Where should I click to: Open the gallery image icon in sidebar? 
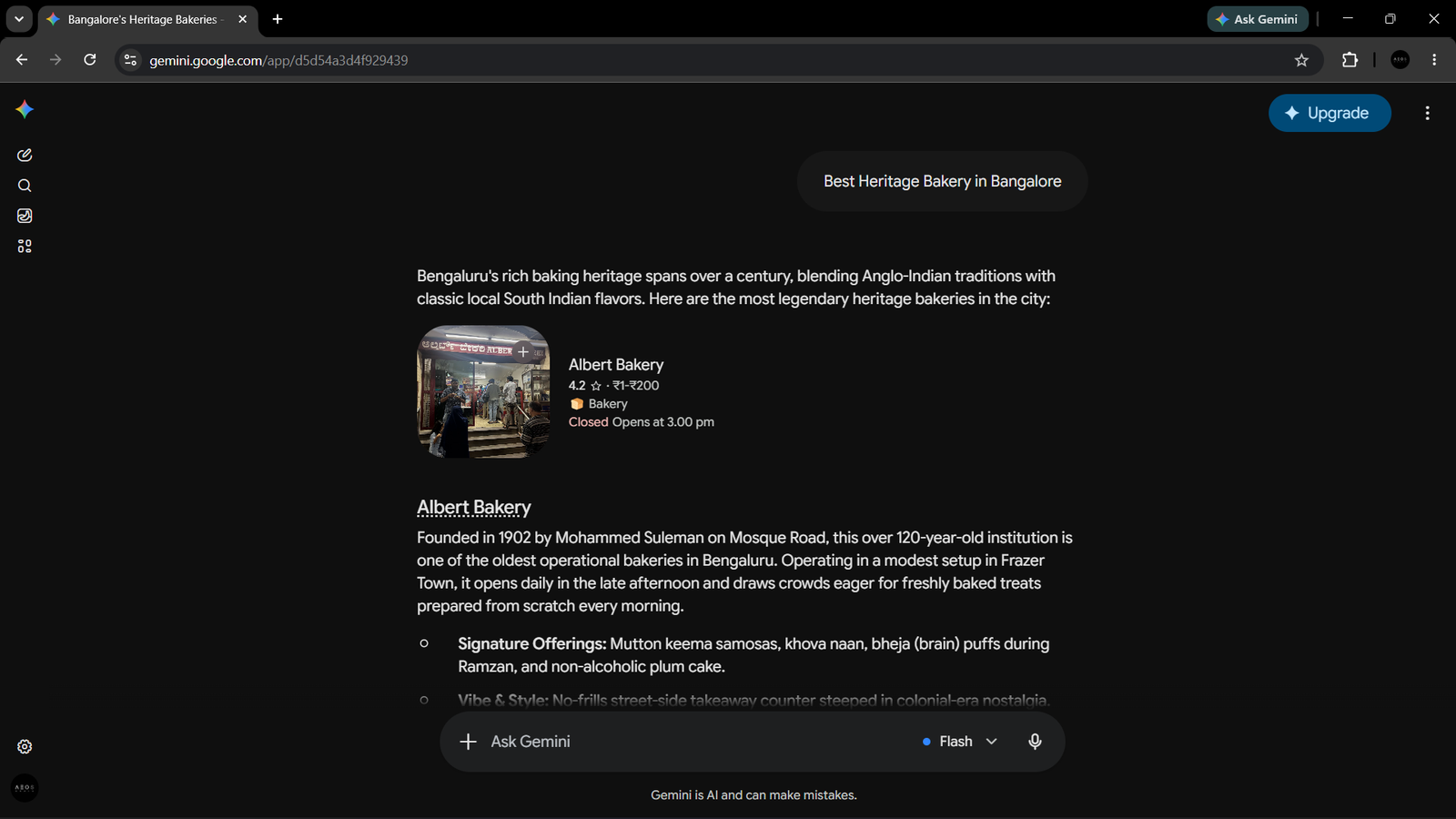[25, 216]
